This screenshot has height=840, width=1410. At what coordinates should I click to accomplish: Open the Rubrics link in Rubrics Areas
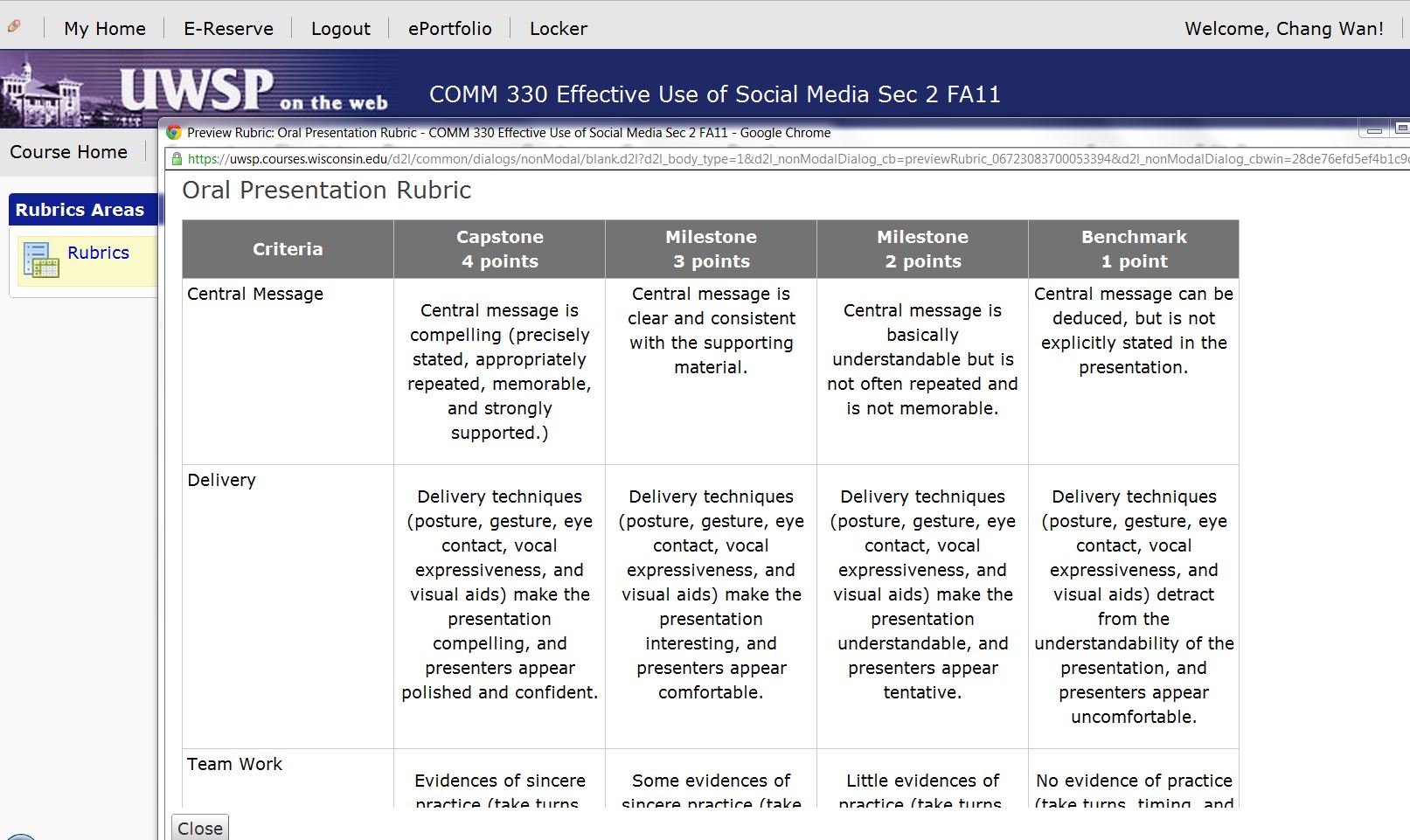tap(98, 253)
